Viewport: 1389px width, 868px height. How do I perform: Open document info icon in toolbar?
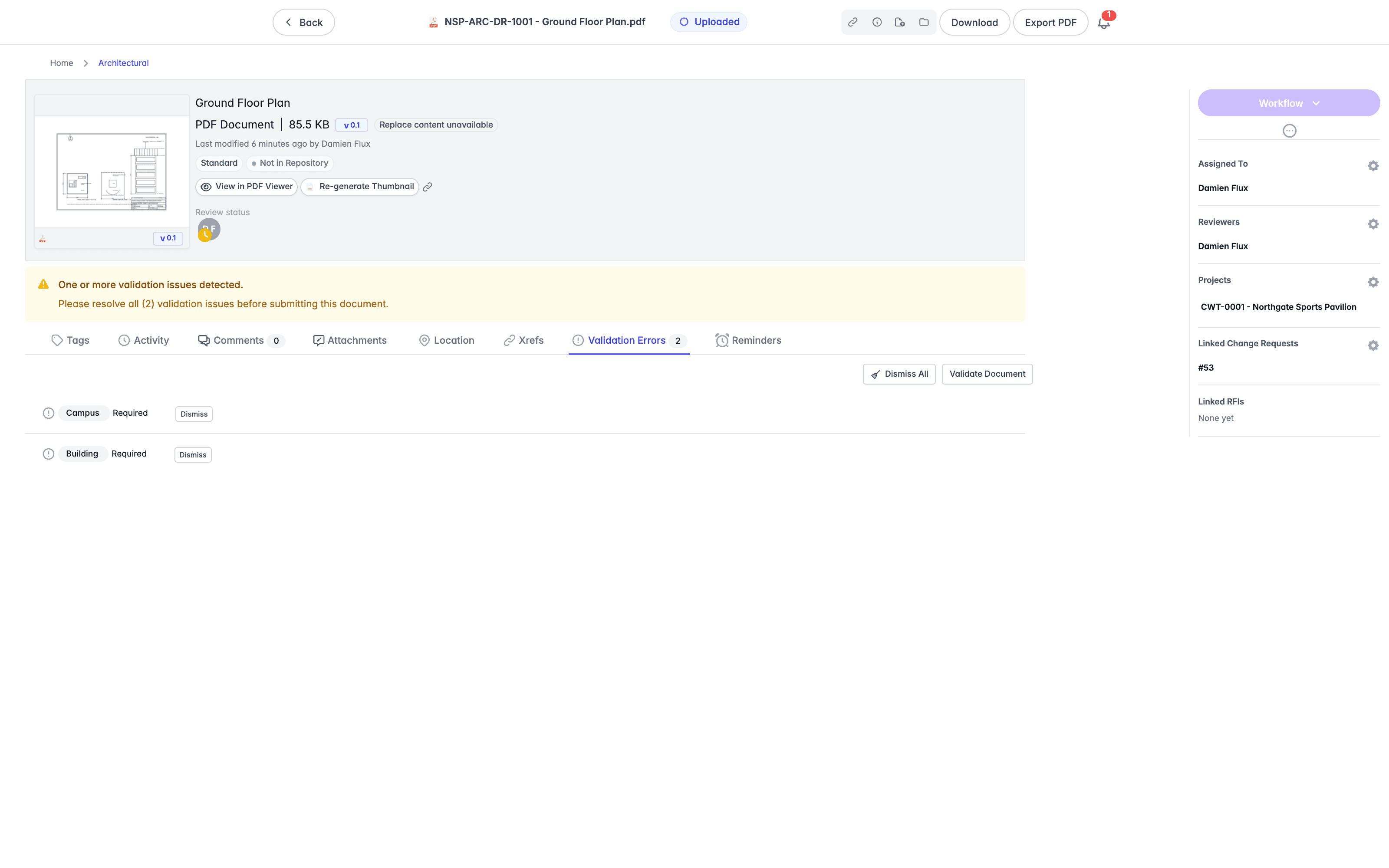click(x=877, y=23)
